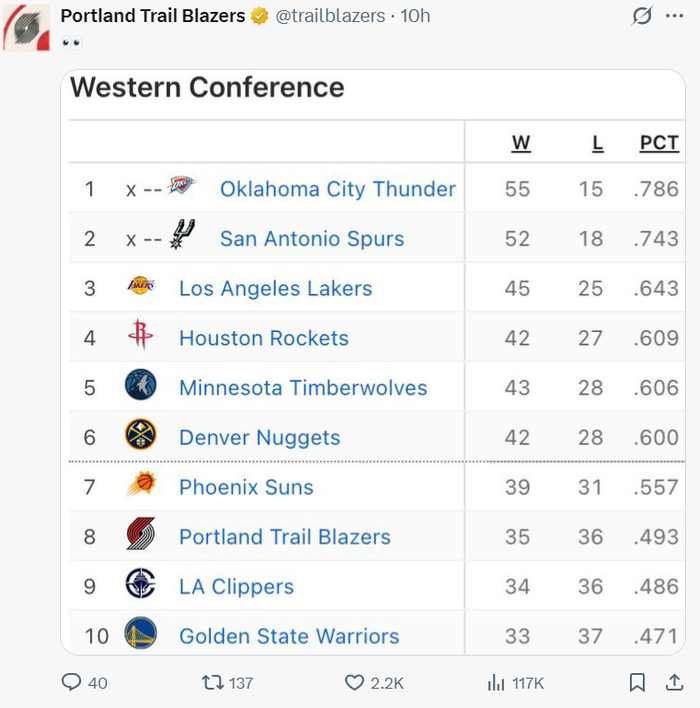Image resolution: width=700 pixels, height=708 pixels.
Task: Click the reply comment icon
Action: coord(71,683)
